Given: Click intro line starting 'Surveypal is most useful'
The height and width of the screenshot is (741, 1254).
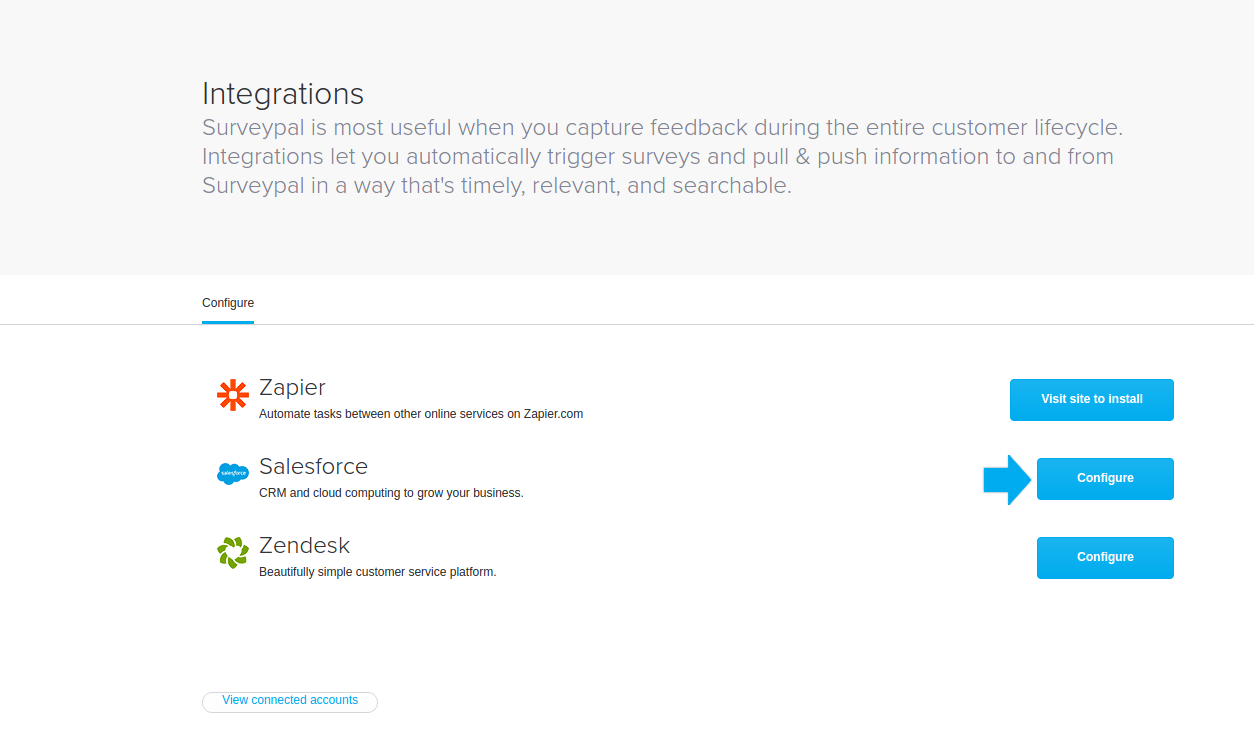Looking at the screenshot, I should click(x=663, y=128).
